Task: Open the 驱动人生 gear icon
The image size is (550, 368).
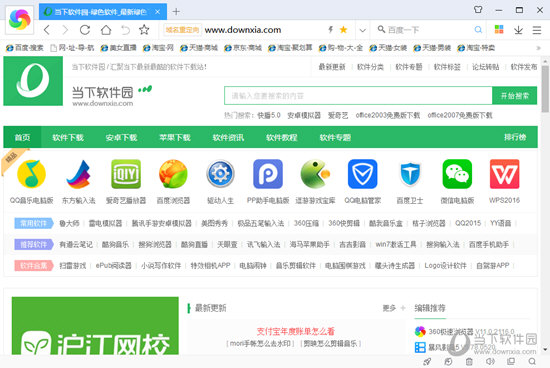Action: point(220,174)
